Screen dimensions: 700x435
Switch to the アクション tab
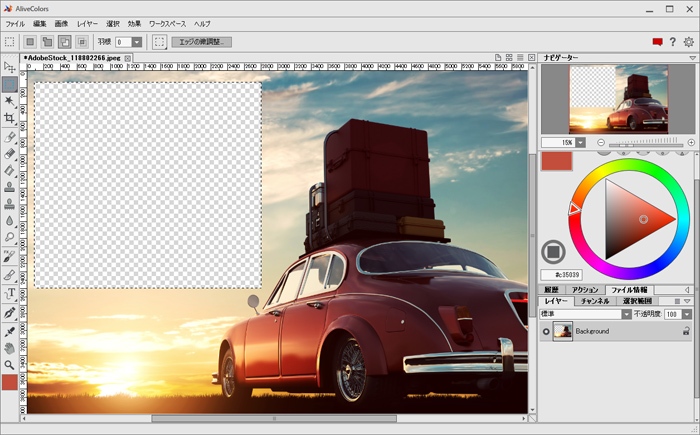(585, 290)
